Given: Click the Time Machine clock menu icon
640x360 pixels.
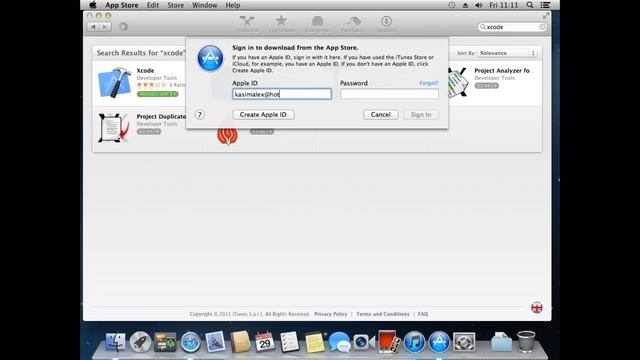Looking at the screenshot, I should coord(451,5).
